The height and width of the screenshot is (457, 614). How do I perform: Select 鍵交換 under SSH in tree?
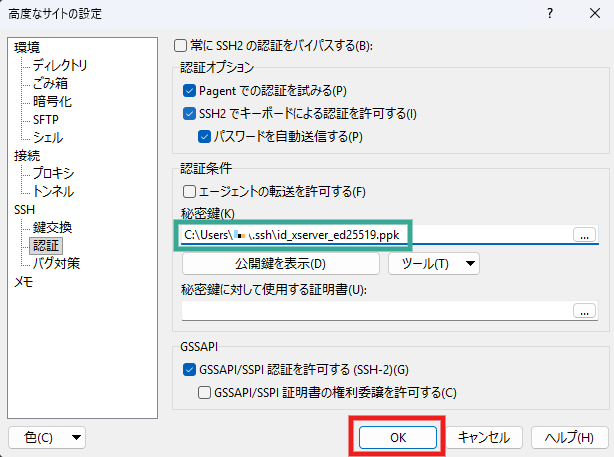[52, 227]
